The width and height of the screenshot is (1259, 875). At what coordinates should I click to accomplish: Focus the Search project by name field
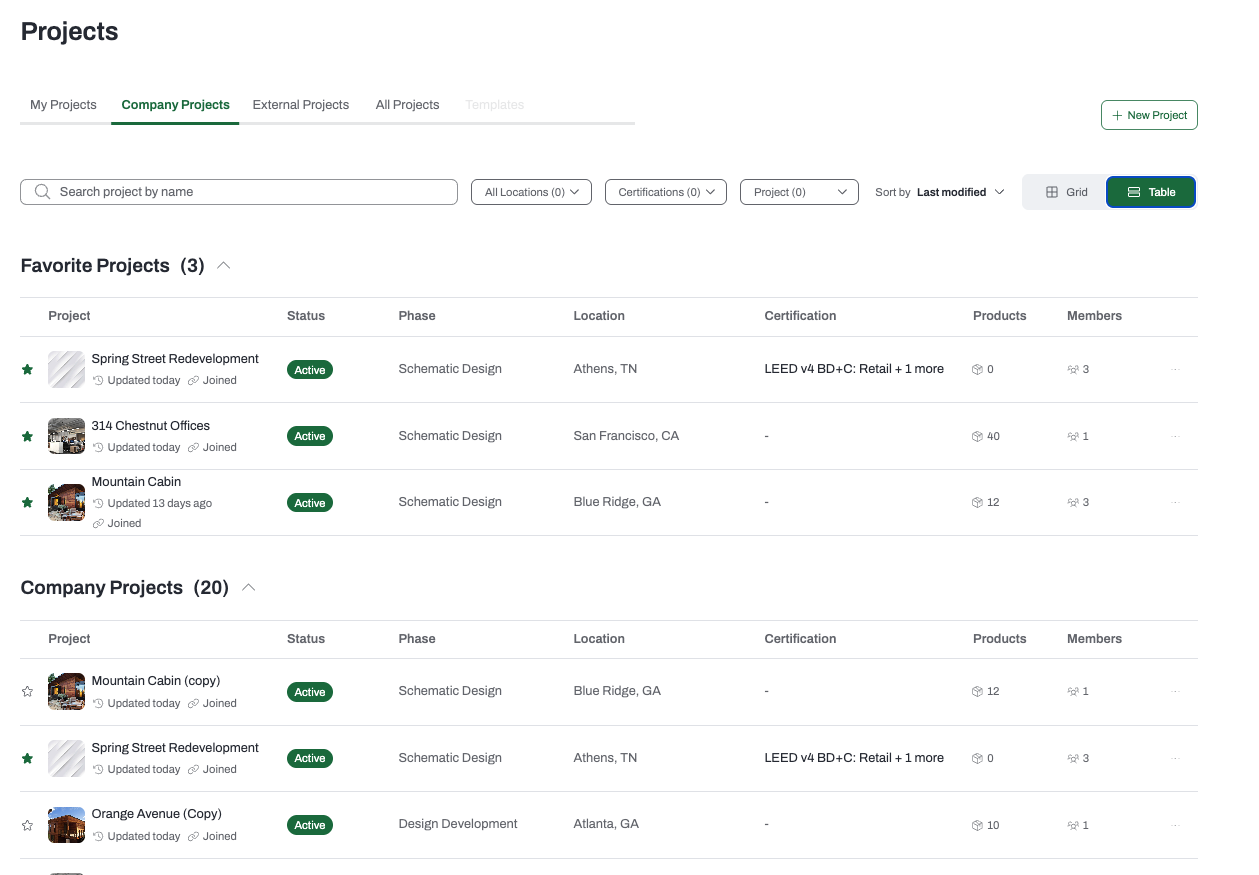(239, 192)
